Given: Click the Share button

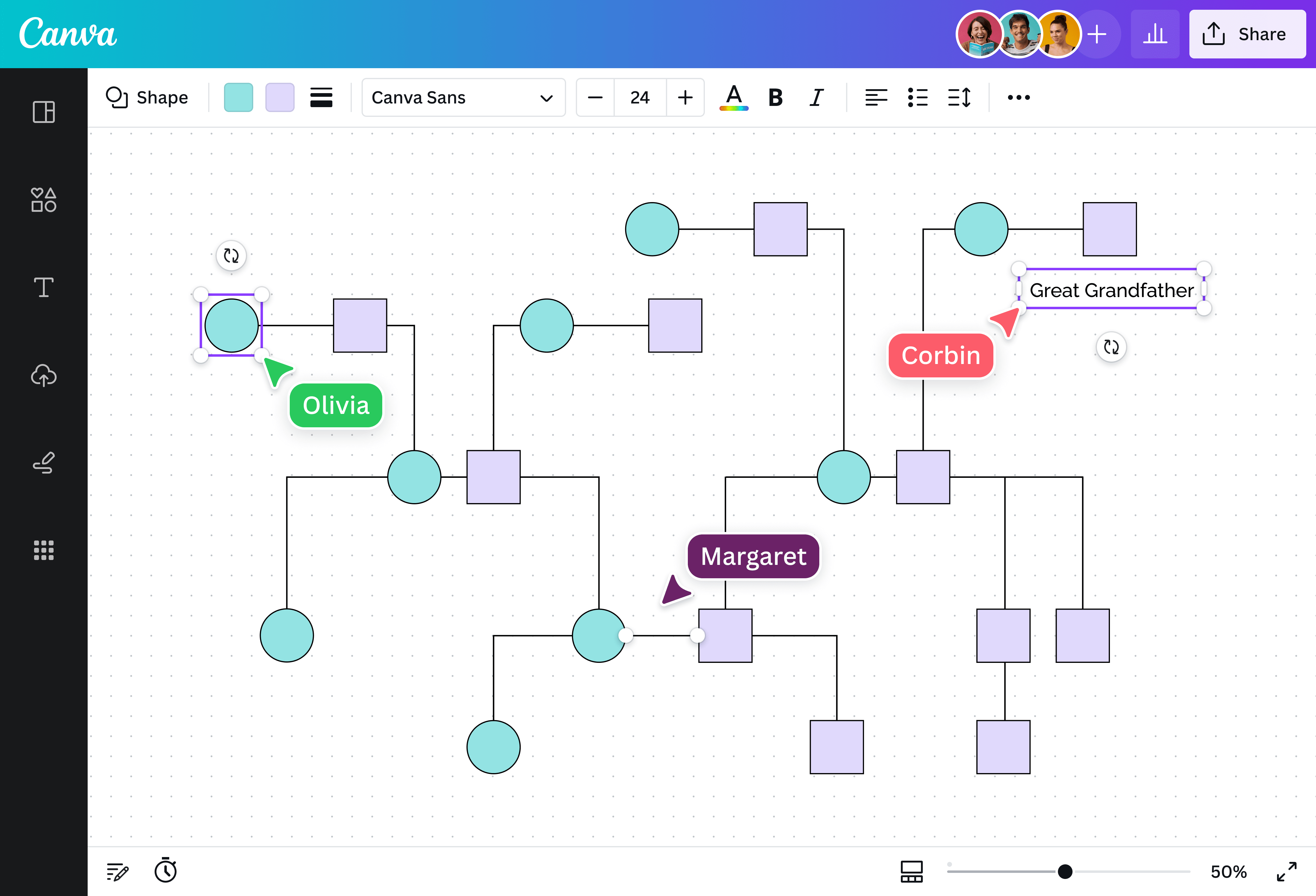Looking at the screenshot, I should [x=1247, y=34].
